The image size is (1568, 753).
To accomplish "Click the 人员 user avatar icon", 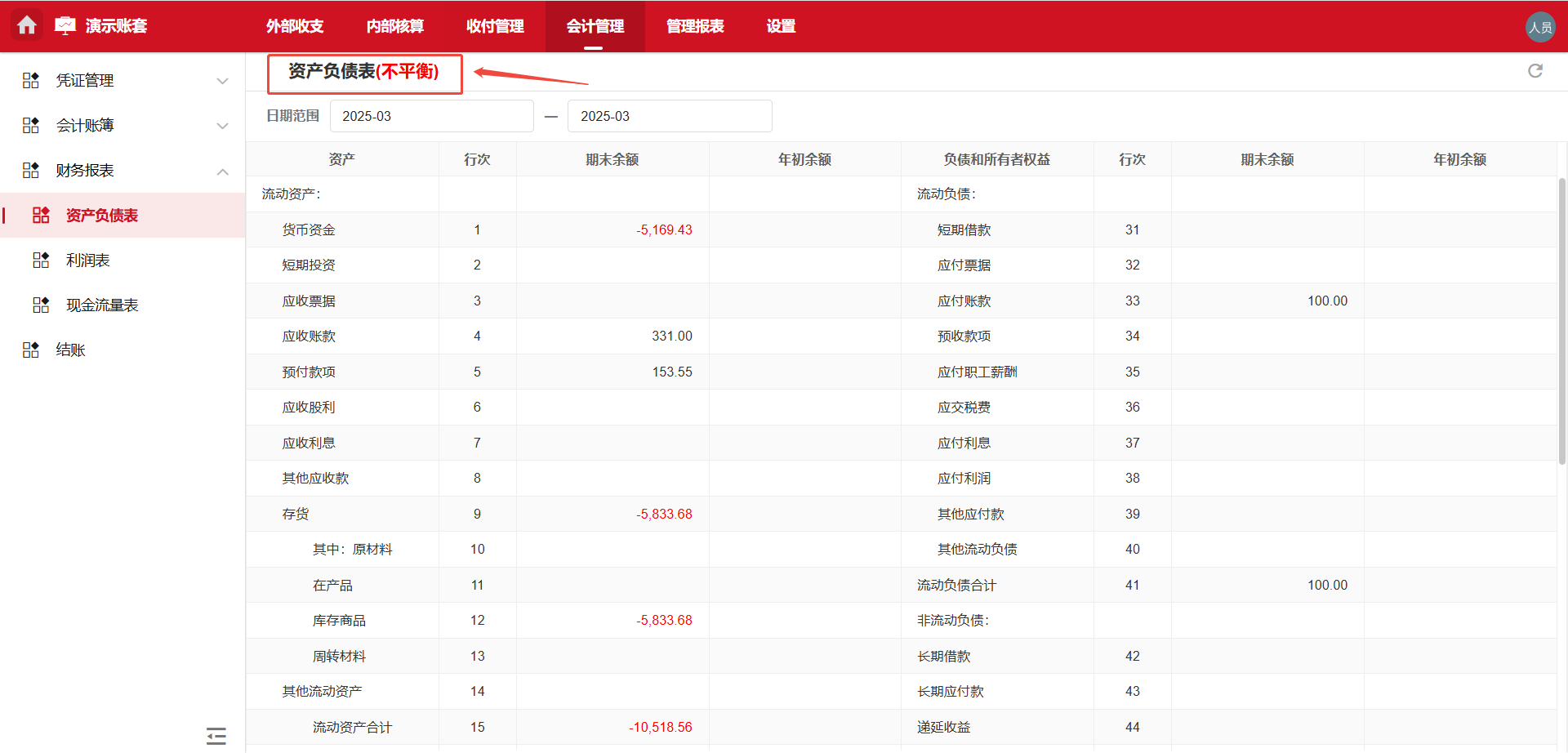I will (1541, 26).
